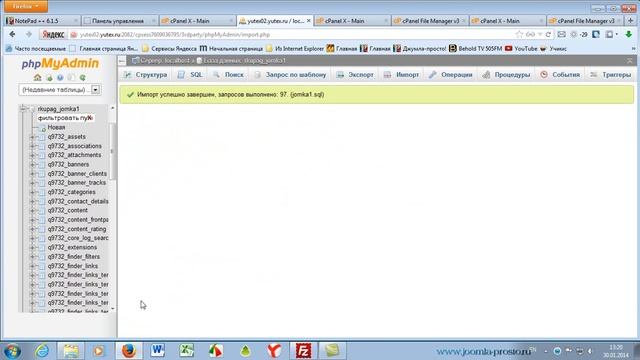Image resolution: width=640 pixels, height=360 pixels.
Task: Expand the q9732_banner_tracks table node
Action: pos(33,183)
